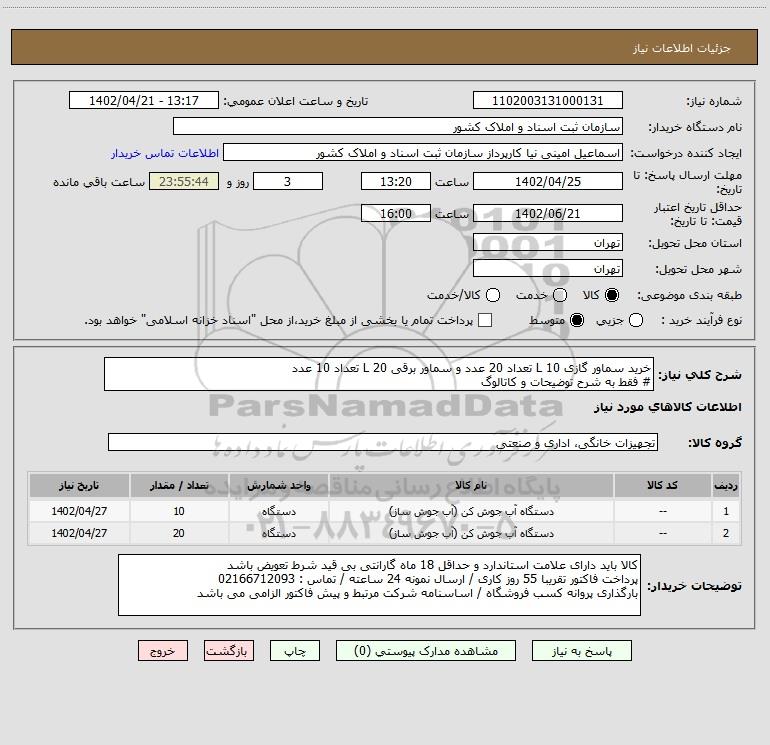Click the کد کالا column header
Screen dimensions: 770x745
point(662,486)
